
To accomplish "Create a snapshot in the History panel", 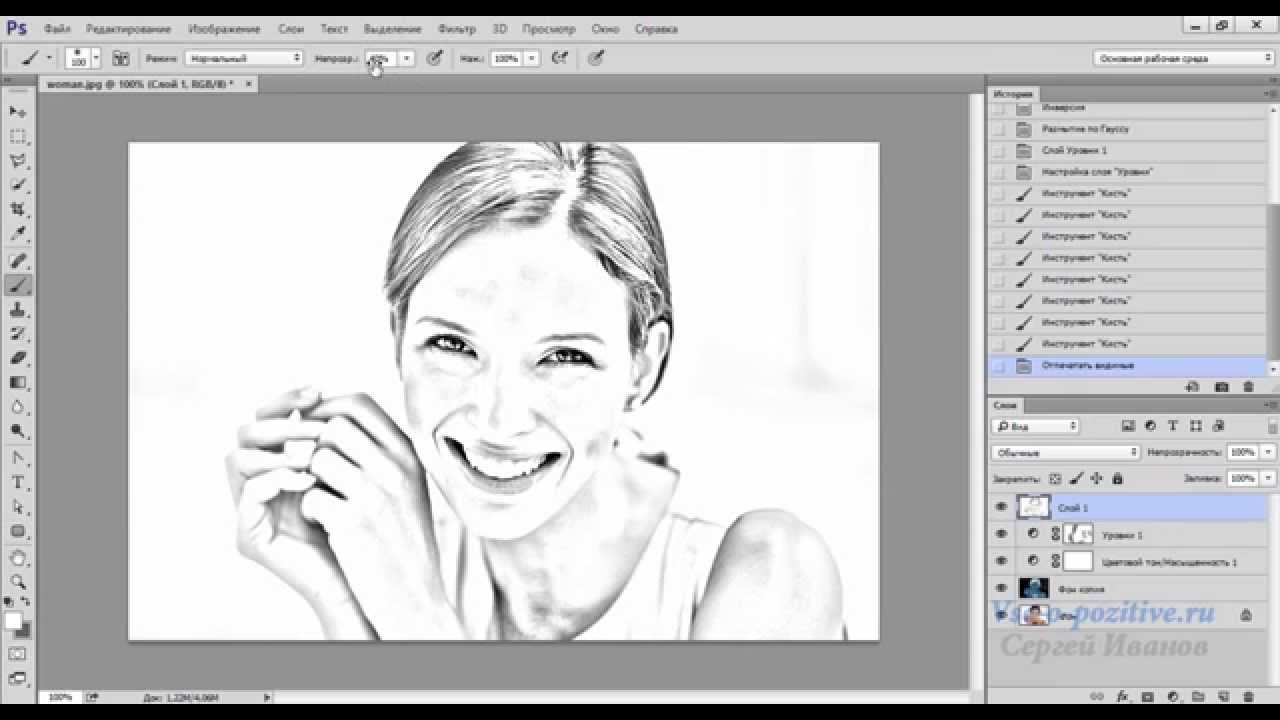I will click(1221, 386).
